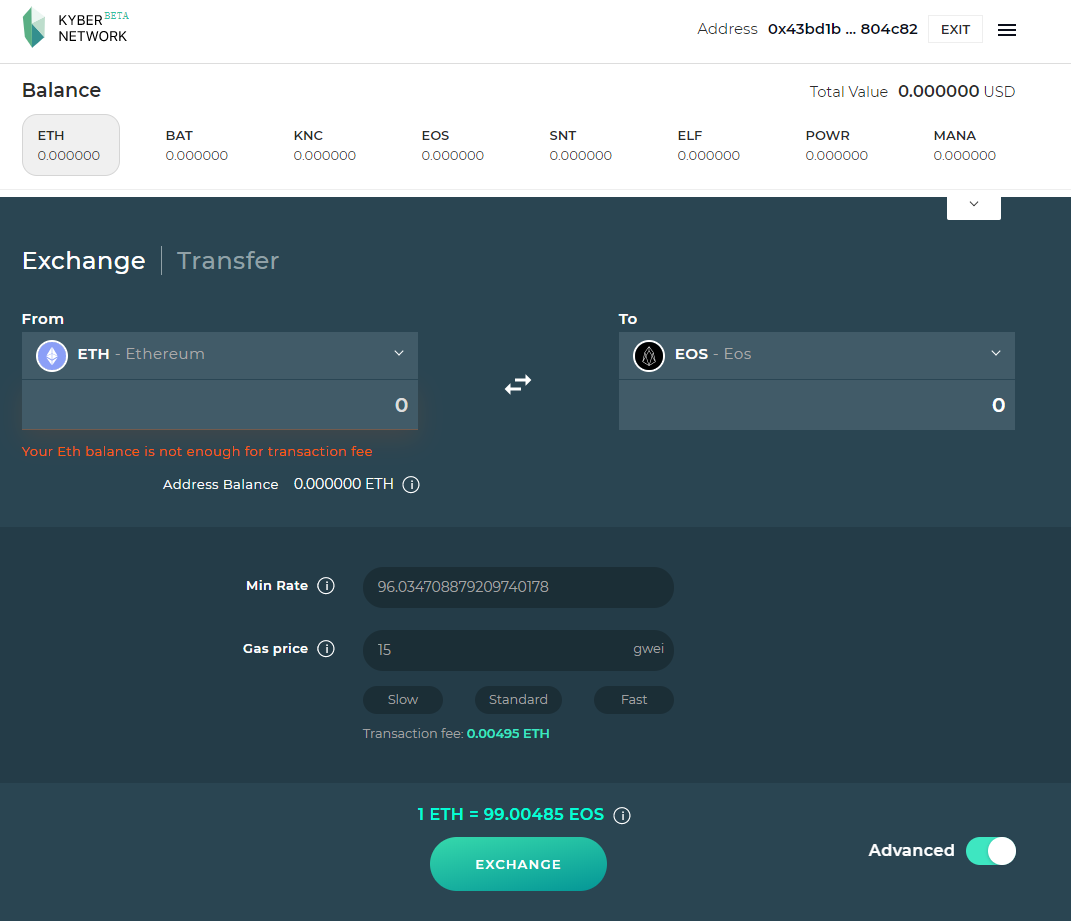The height and width of the screenshot is (921, 1071).
Task: Click the Transaction fee 0.00495 ETH value
Action: click(508, 734)
